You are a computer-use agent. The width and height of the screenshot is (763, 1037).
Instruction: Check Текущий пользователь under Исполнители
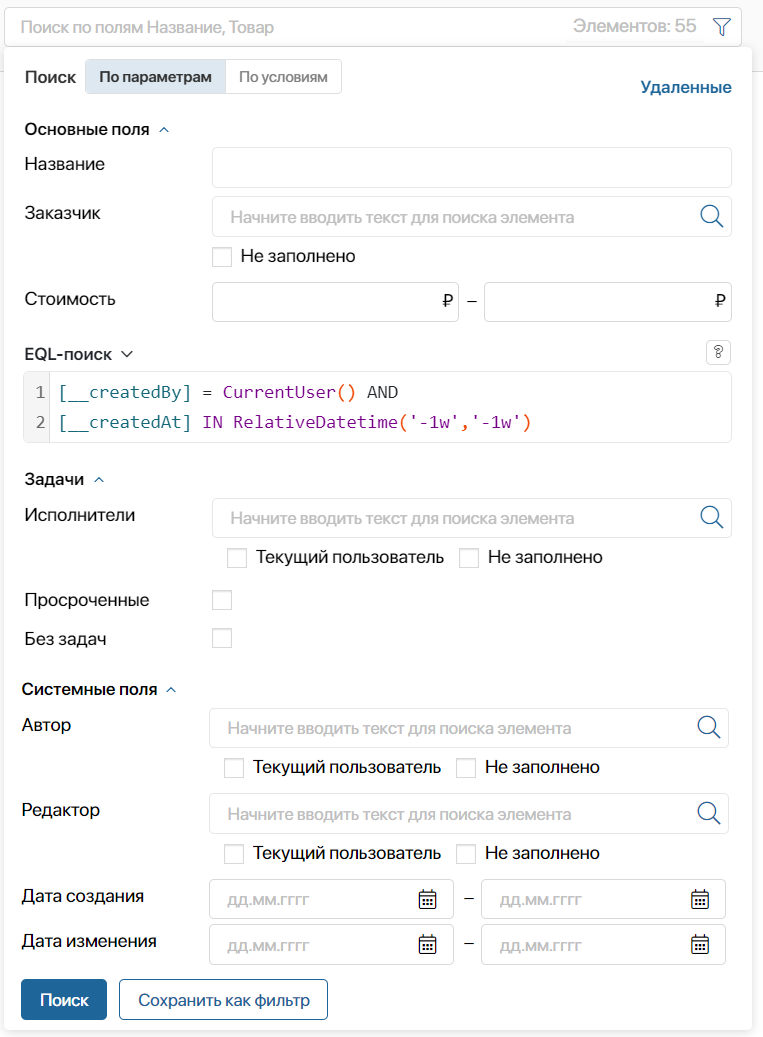[x=237, y=558]
